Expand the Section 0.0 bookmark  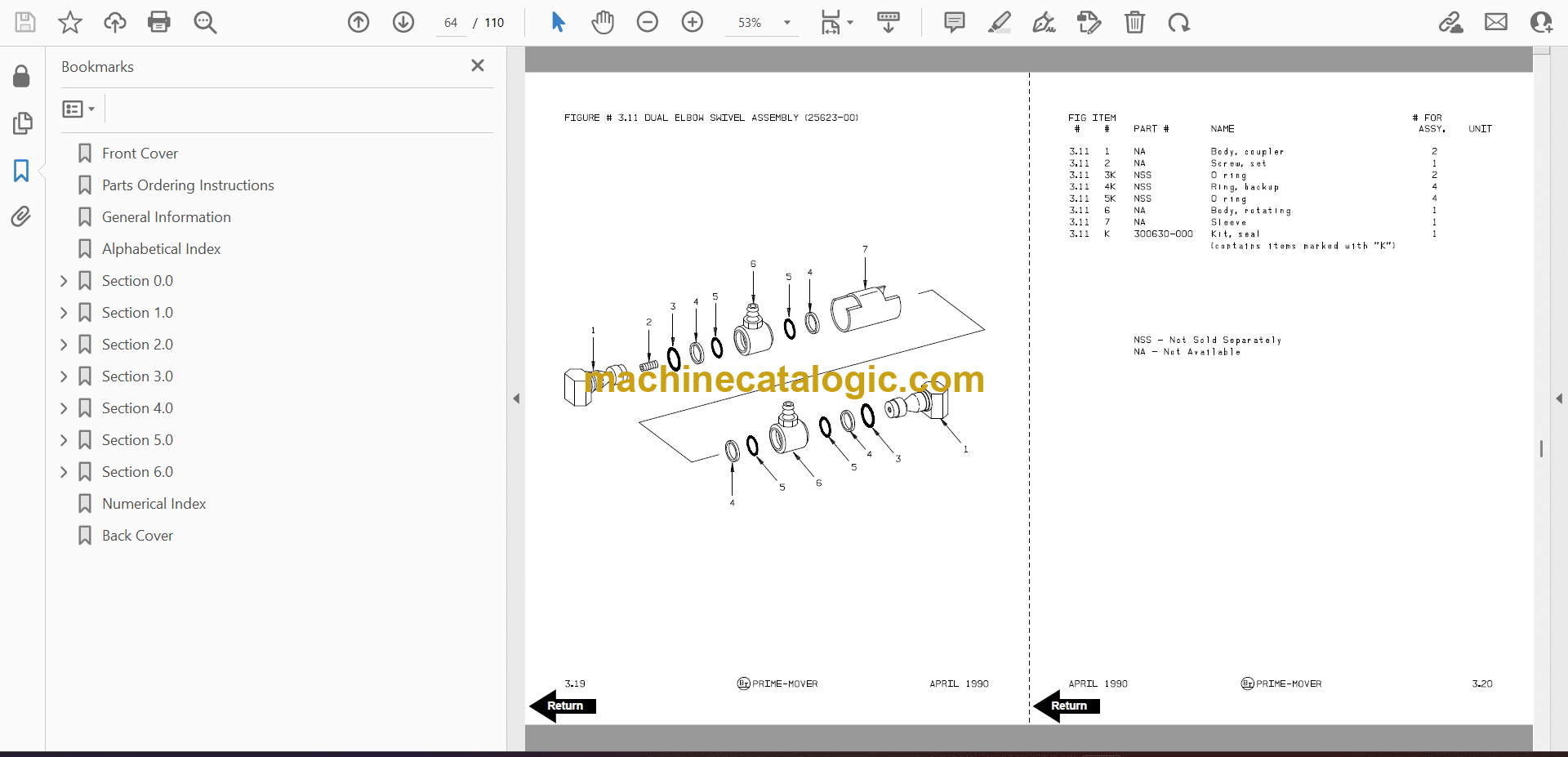(x=64, y=281)
